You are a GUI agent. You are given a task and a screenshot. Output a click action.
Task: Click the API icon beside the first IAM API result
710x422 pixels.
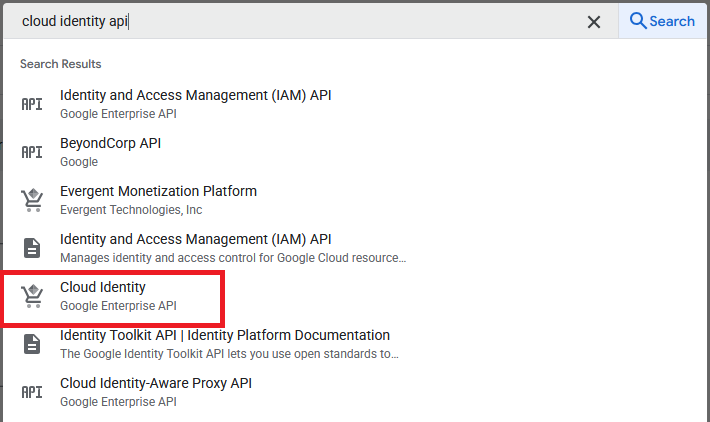pos(32,104)
